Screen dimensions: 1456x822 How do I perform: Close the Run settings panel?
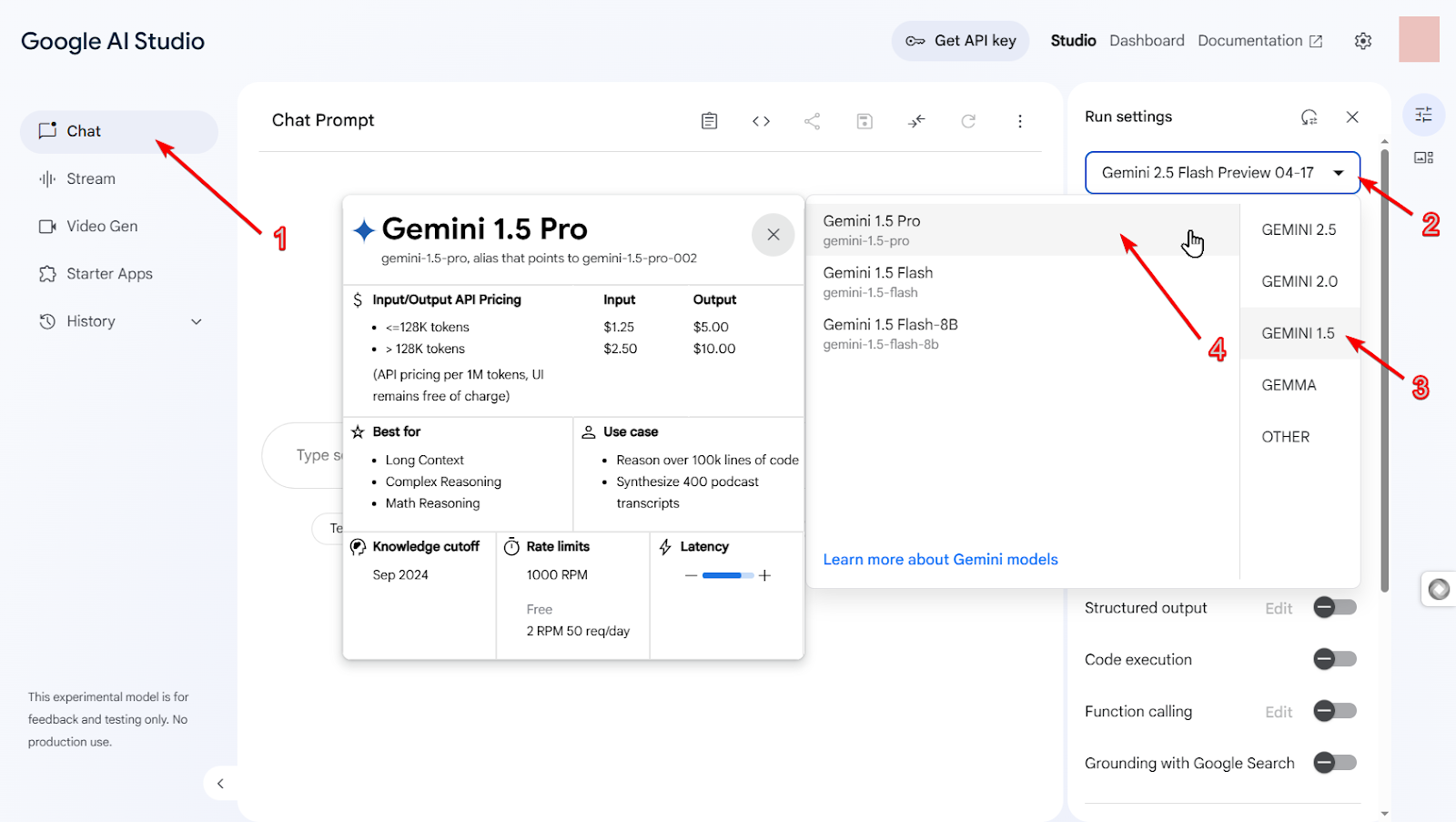tap(1352, 117)
